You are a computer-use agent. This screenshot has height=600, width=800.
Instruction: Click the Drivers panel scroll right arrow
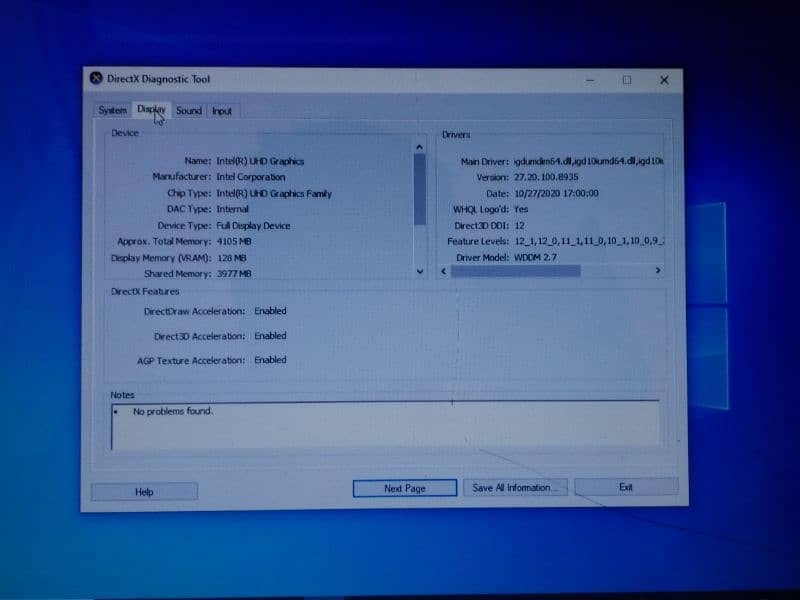pyautogui.click(x=657, y=270)
